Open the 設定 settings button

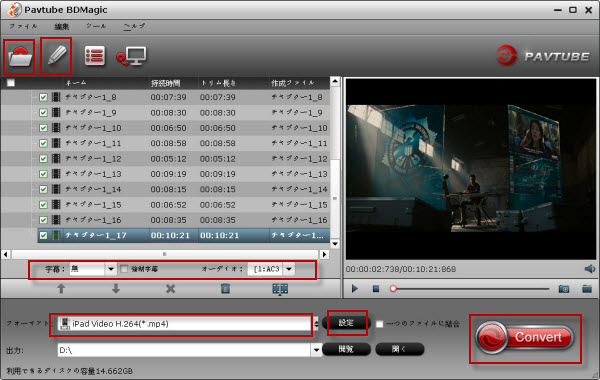click(346, 323)
